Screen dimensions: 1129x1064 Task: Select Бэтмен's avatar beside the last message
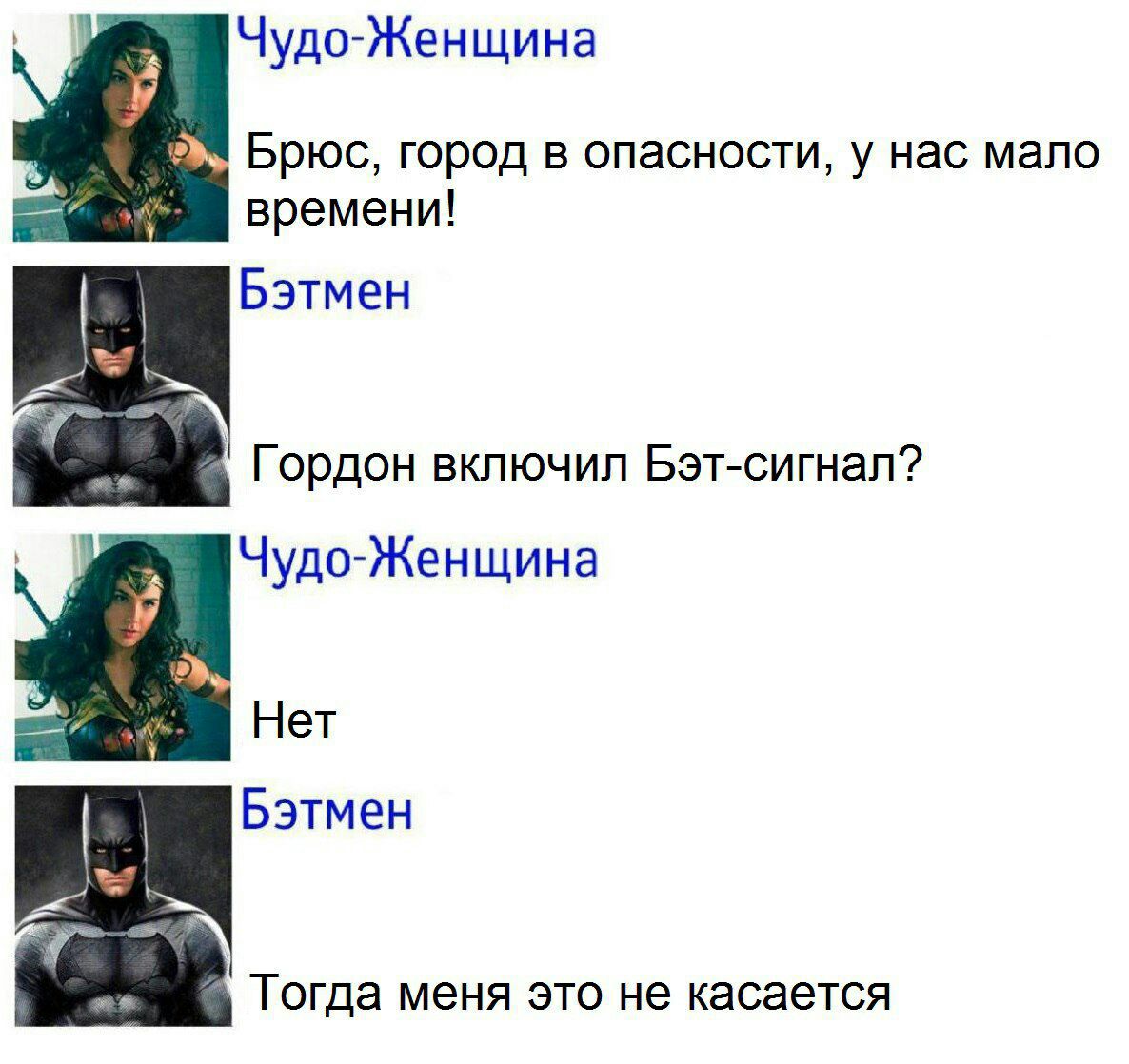123,906
